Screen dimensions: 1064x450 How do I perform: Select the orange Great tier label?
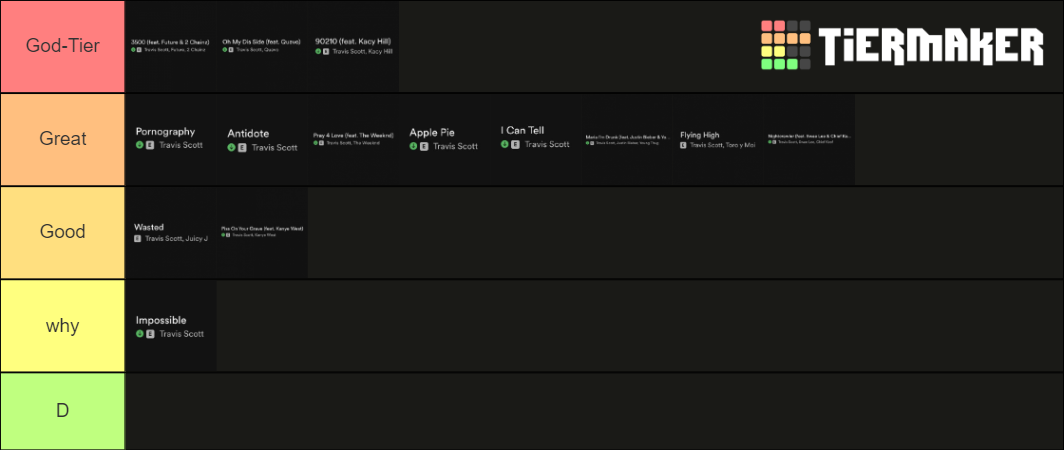(62, 139)
